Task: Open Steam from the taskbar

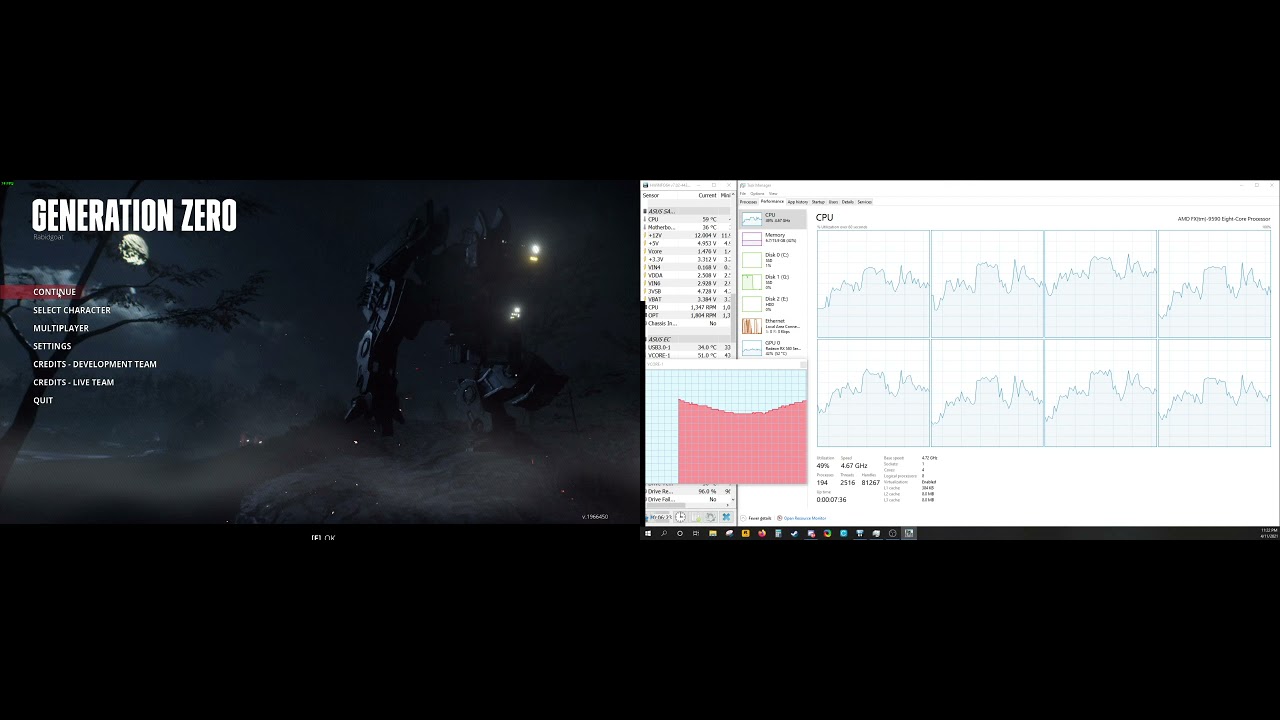Action: 795,533
